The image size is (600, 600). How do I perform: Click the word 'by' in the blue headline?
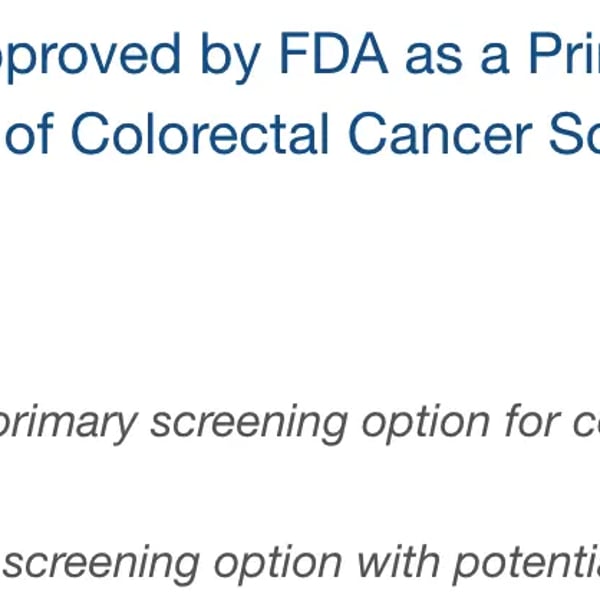[x=231, y=57]
